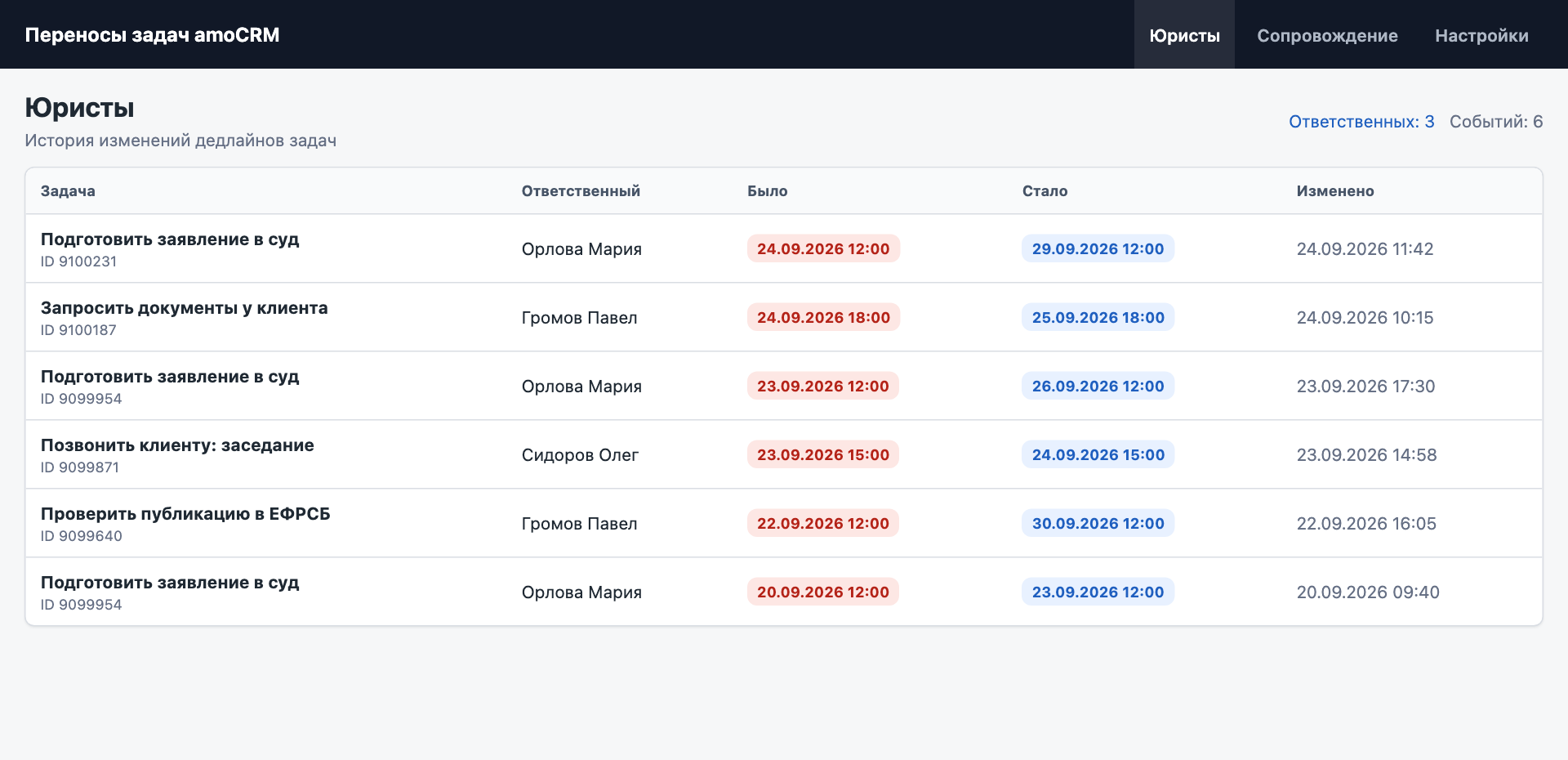This screenshot has width=1568, height=760.
Task: Click the red badge 23.09.2026 15:00
Action: click(823, 455)
